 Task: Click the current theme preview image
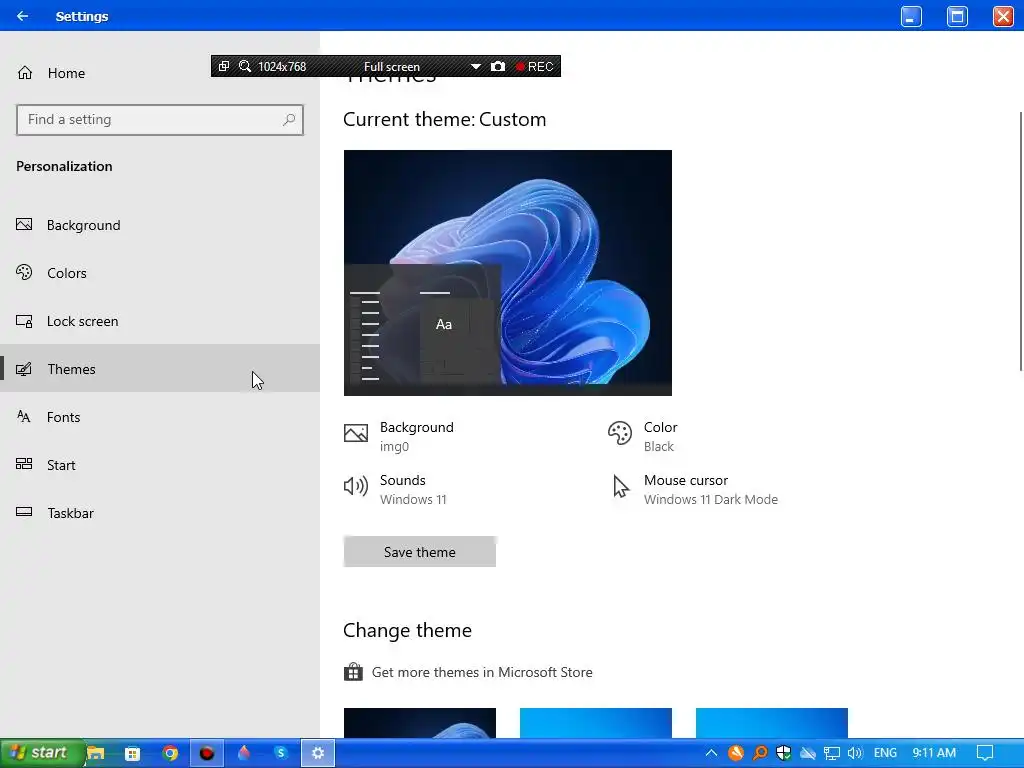pos(507,273)
